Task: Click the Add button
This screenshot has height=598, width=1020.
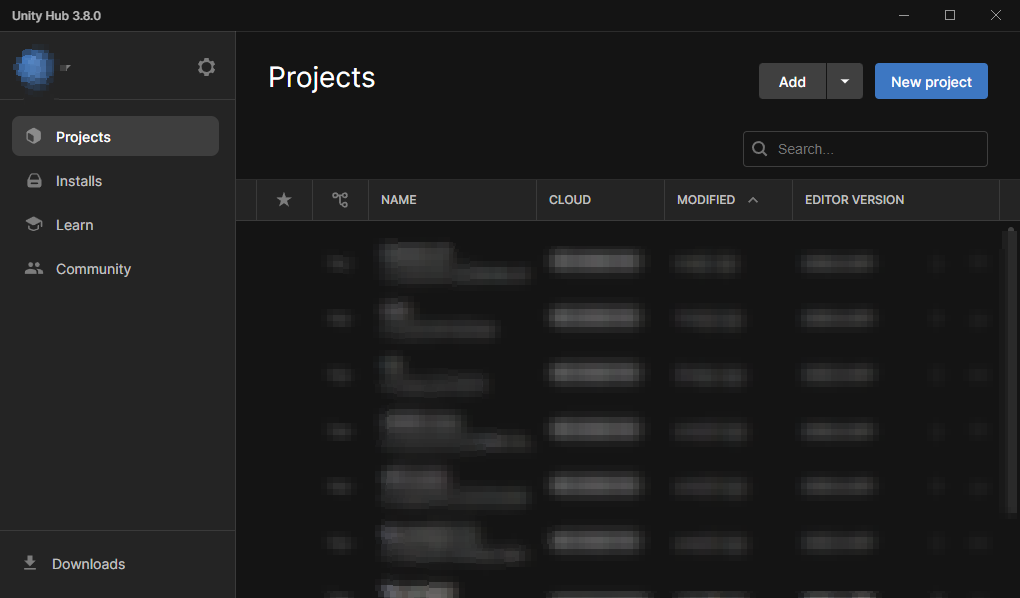Action: coord(792,81)
